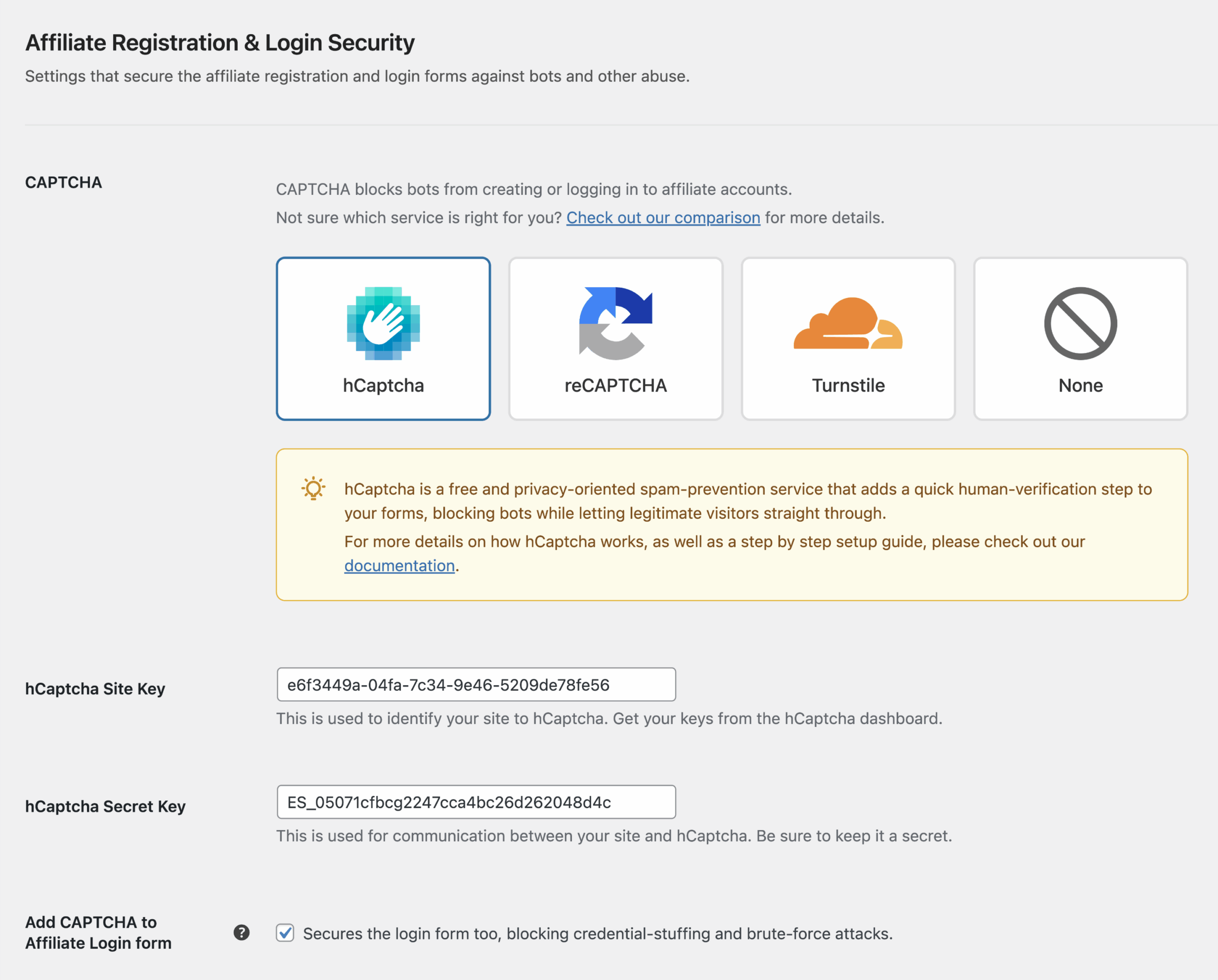Uncheck "Secures the login form too" checkbox
The image size is (1218, 980).
click(285, 933)
